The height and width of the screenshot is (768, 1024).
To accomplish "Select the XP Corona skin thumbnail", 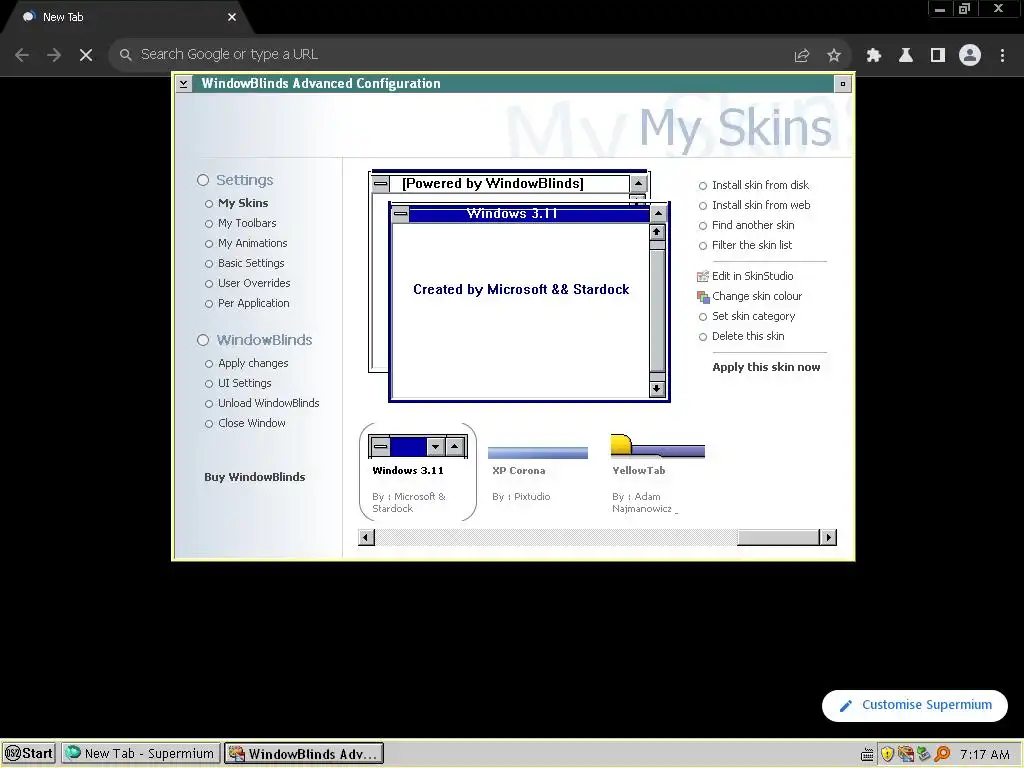I will 537,472.
